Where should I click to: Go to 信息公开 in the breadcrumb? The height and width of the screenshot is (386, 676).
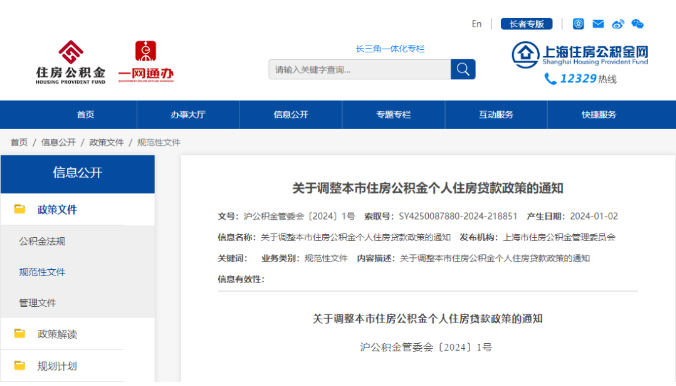coord(58,142)
